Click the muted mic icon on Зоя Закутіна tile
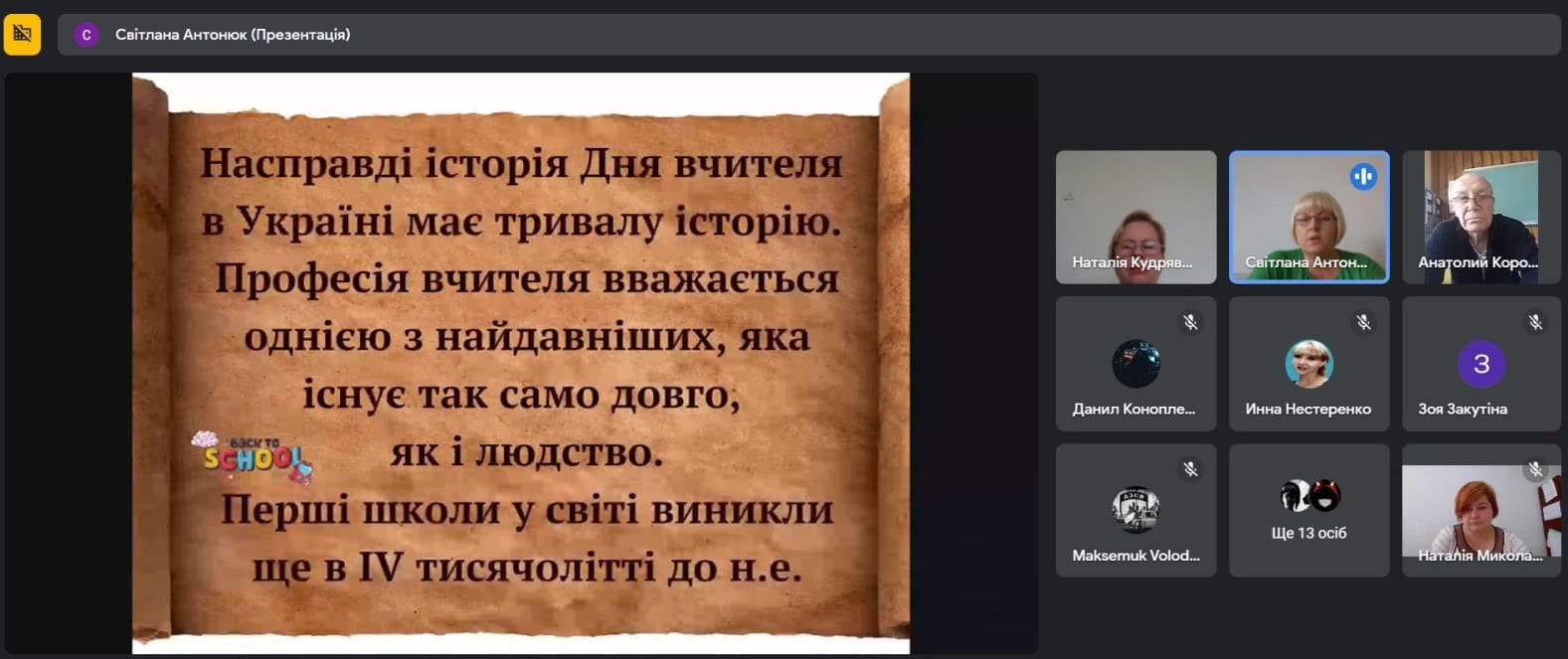The height and width of the screenshot is (659, 1568). (x=1535, y=322)
